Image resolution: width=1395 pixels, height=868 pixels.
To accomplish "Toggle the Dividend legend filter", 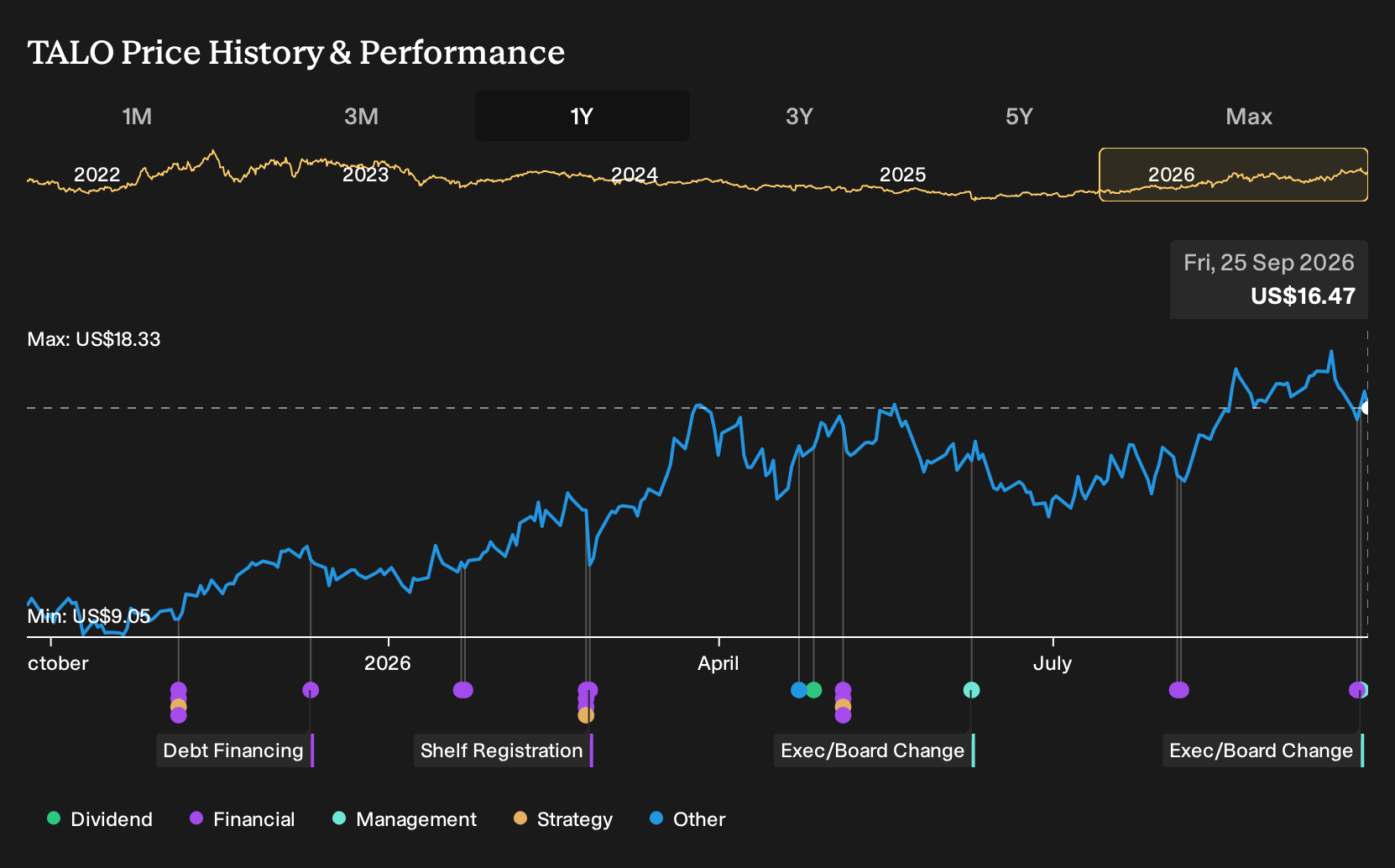I will click(x=100, y=819).
